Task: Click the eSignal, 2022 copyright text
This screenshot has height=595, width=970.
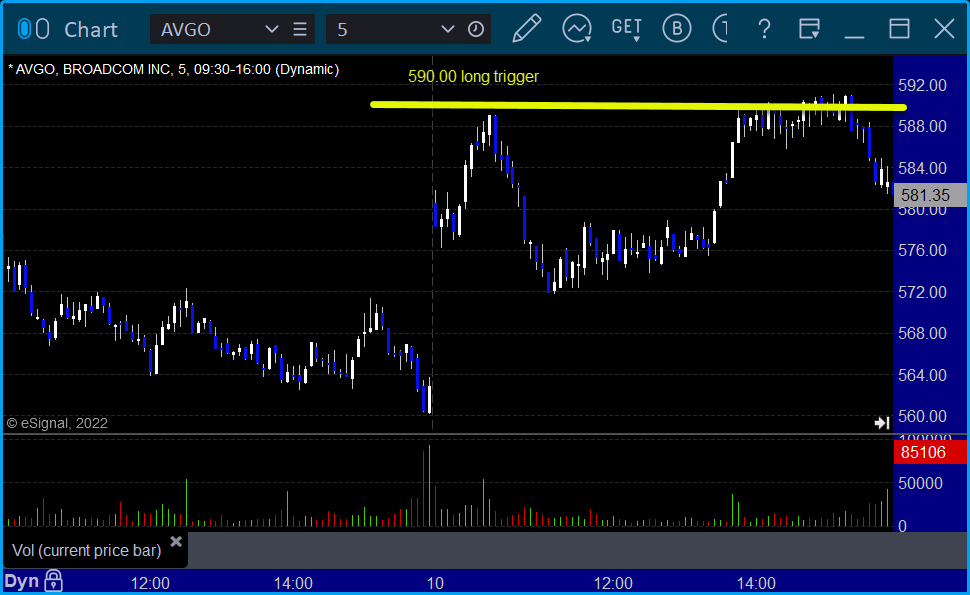Action: 57,423
